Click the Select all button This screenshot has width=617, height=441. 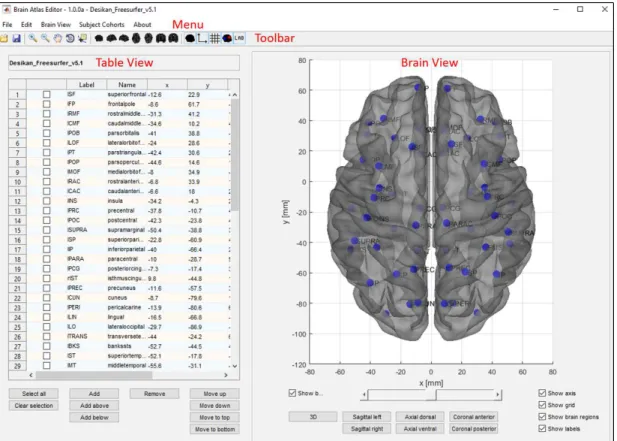[34, 394]
